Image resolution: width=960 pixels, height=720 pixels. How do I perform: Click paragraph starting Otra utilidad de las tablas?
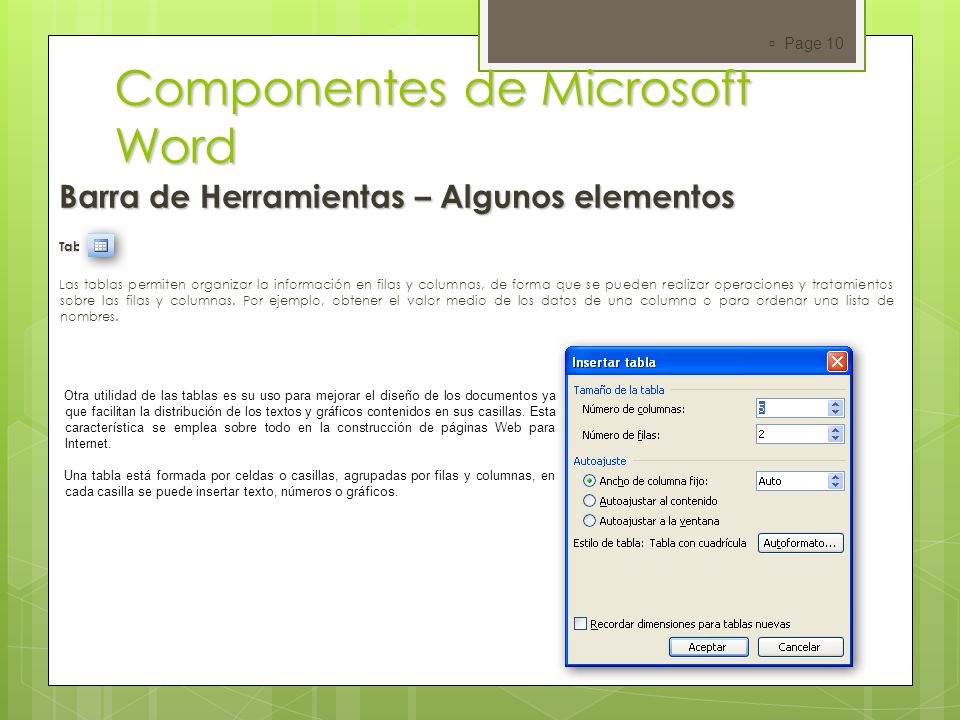coord(310,419)
